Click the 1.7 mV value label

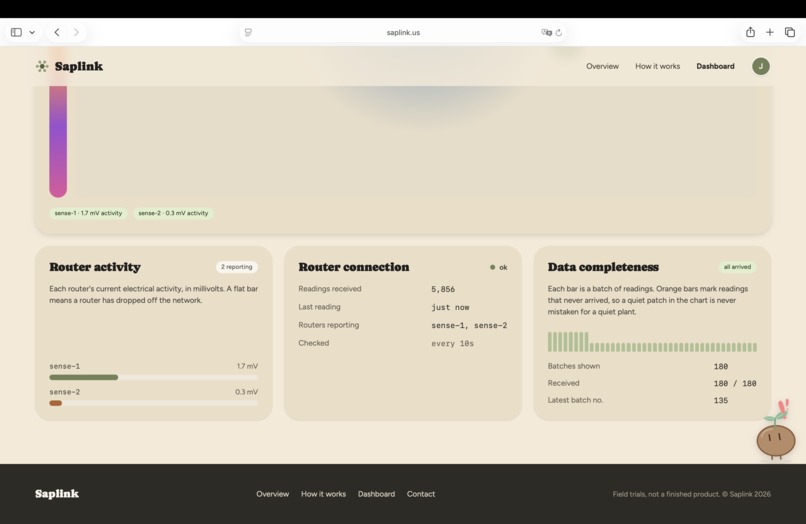pyautogui.click(x=247, y=366)
